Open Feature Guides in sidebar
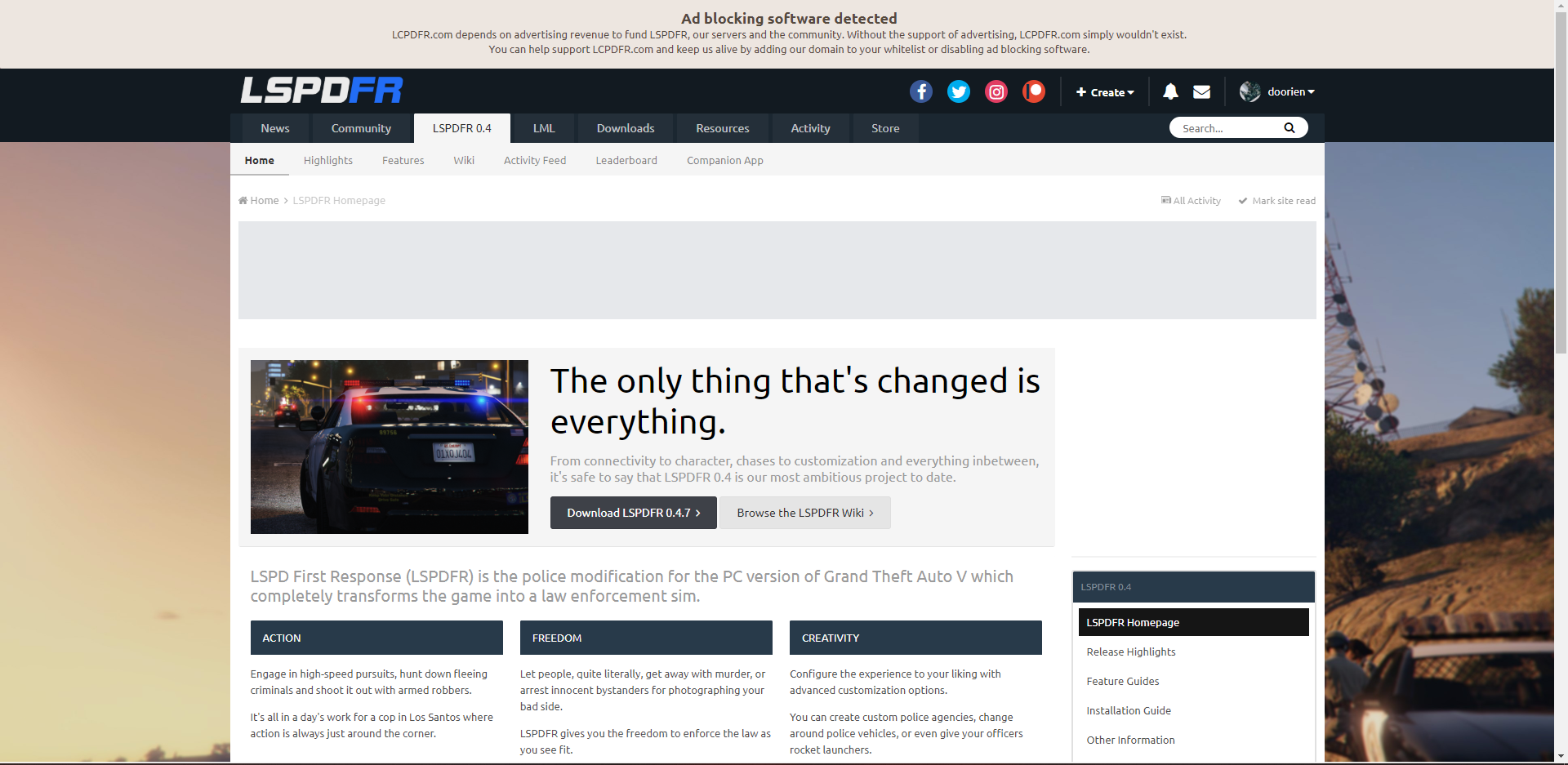1568x765 pixels. pyautogui.click(x=1123, y=681)
